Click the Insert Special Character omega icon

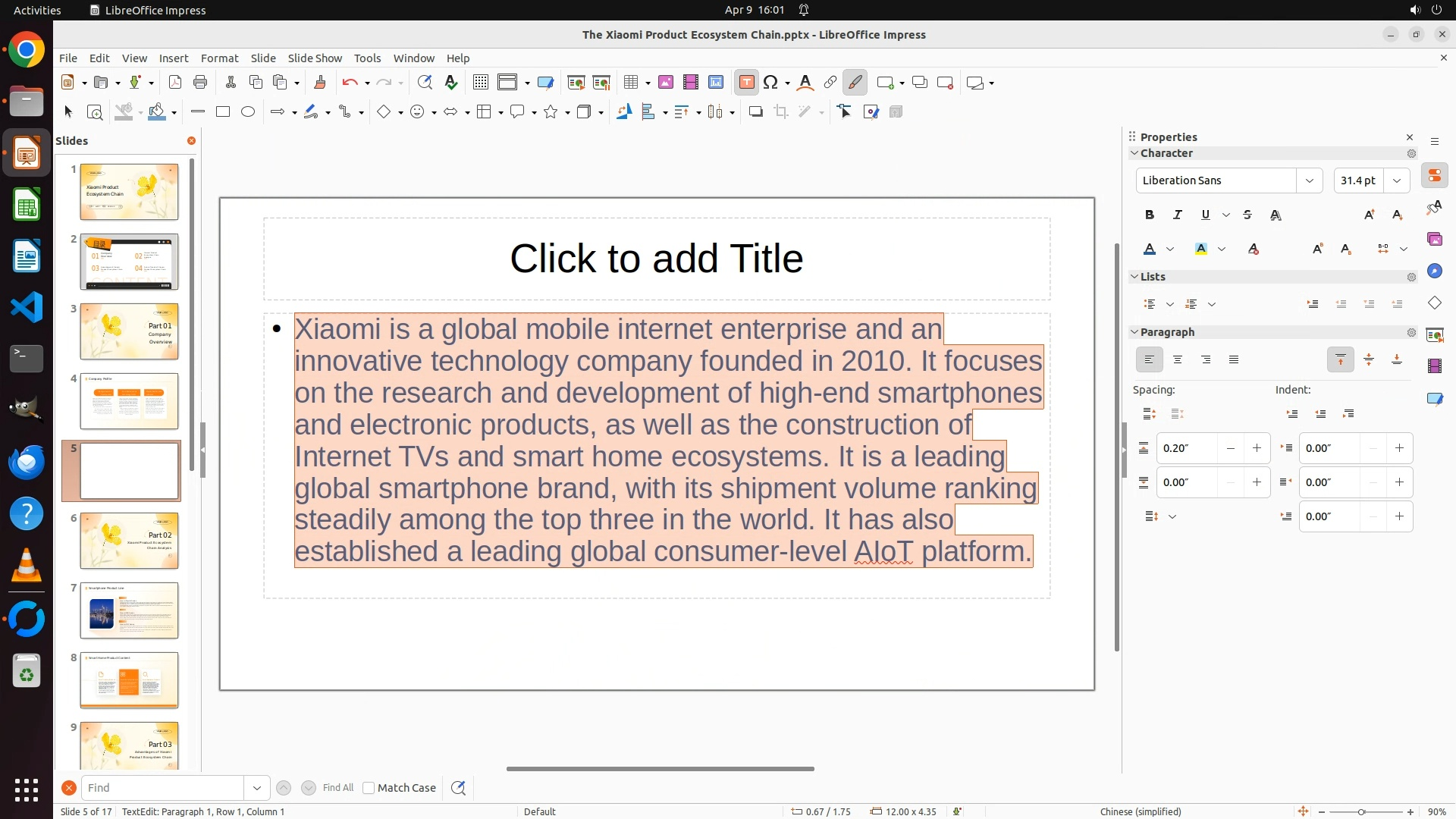(x=771, y=83)
